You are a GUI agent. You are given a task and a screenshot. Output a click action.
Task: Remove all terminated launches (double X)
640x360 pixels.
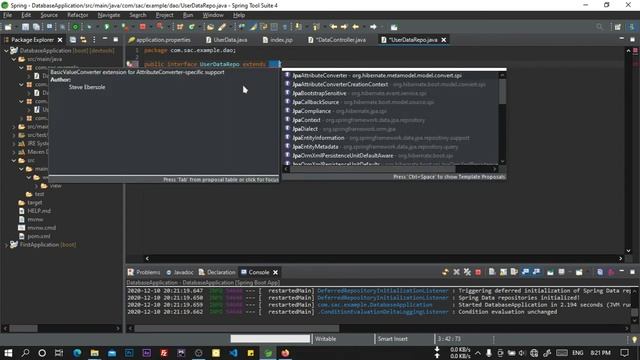tap(467, 272)
